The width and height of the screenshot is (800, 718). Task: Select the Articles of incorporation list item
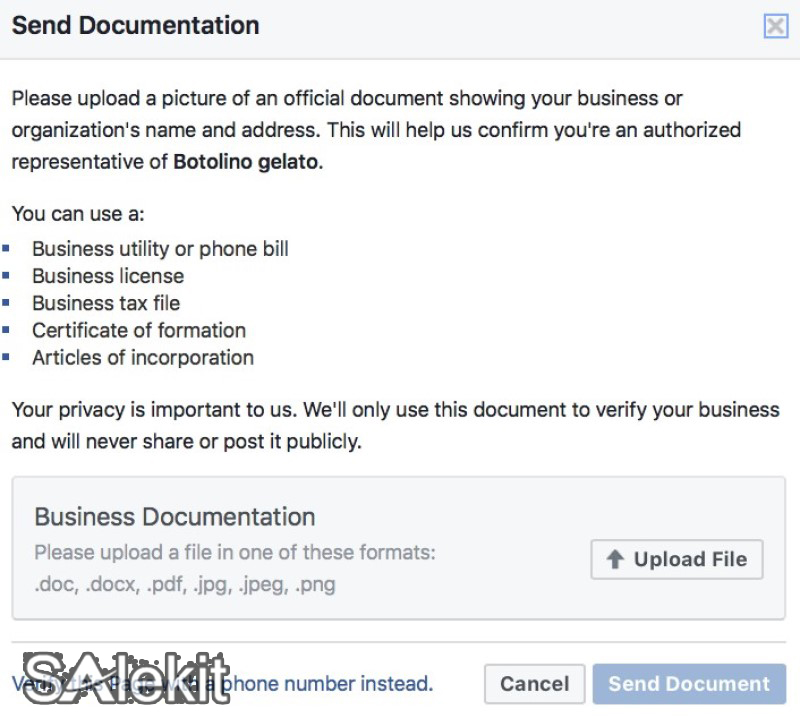(142, 357)
